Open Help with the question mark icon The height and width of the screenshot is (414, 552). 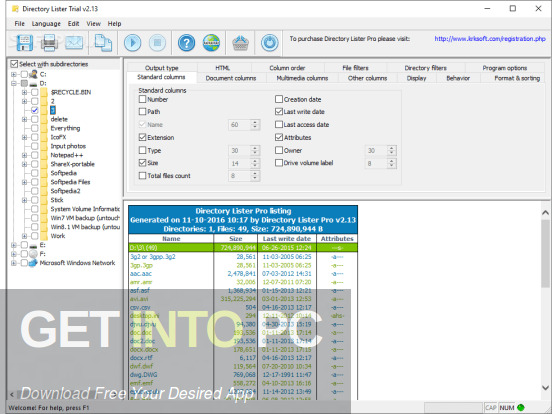pos(187,43)
